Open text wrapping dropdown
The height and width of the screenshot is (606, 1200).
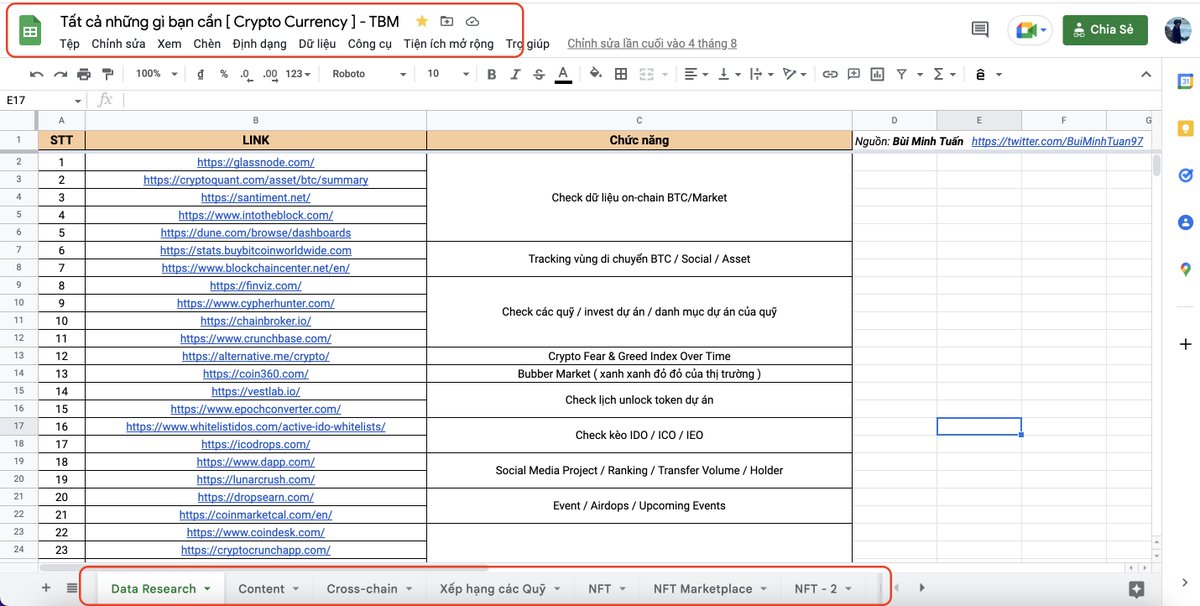tap(761, 74)
